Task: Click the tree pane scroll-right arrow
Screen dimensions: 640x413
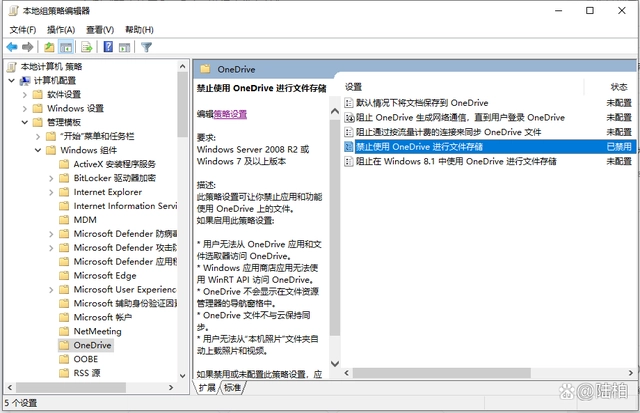Action: pos(171,387)
